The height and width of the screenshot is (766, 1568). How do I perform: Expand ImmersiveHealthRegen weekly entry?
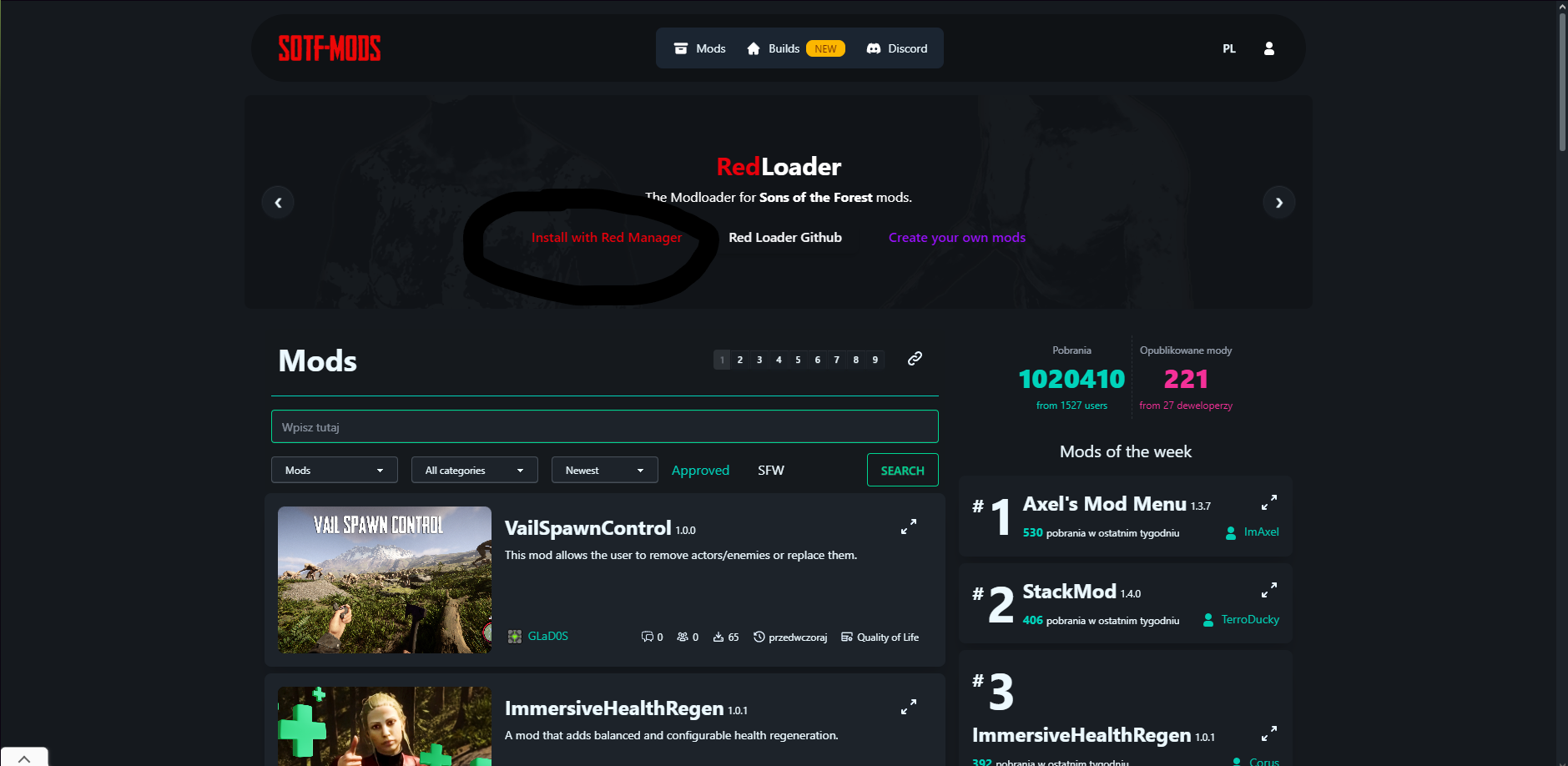click(x=1269, y=733)
